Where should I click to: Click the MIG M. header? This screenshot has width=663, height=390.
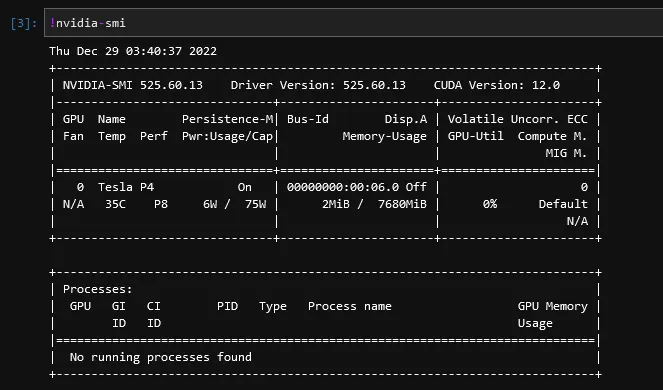click(567, 153)
